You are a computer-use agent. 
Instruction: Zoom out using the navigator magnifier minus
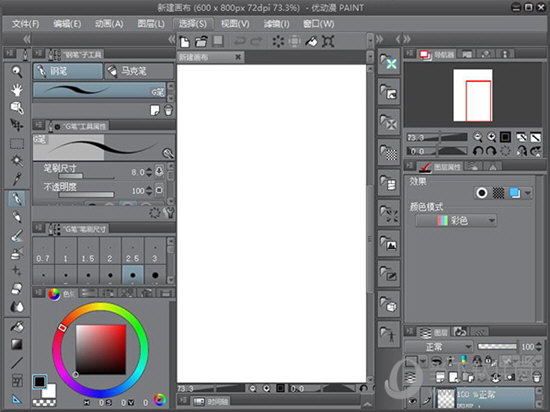click(477, 137)
